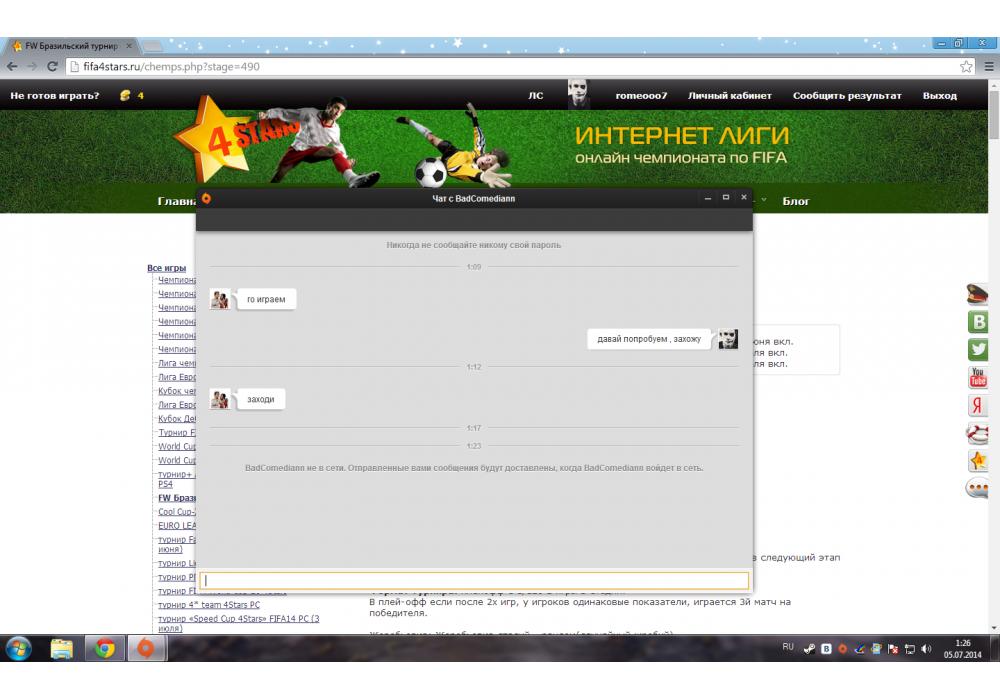Select the 'FW Бразильский турнир' browser tab

71,46
